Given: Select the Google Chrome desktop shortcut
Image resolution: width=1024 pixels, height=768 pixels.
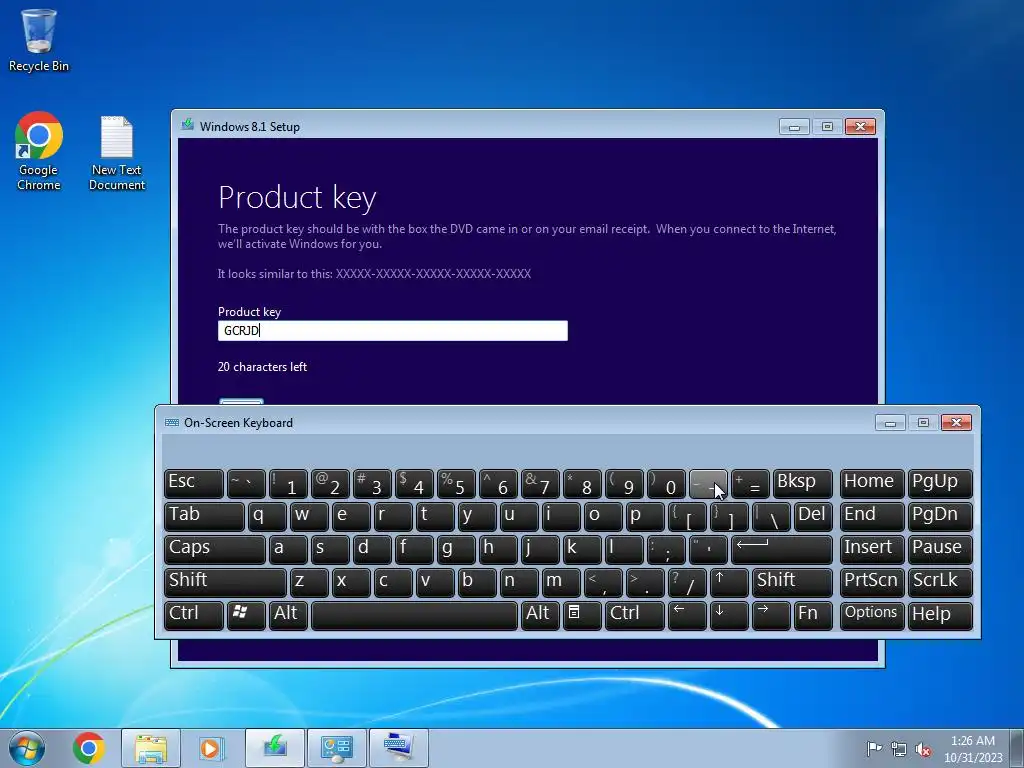Looking at the screenshot, I should point(39,151).
